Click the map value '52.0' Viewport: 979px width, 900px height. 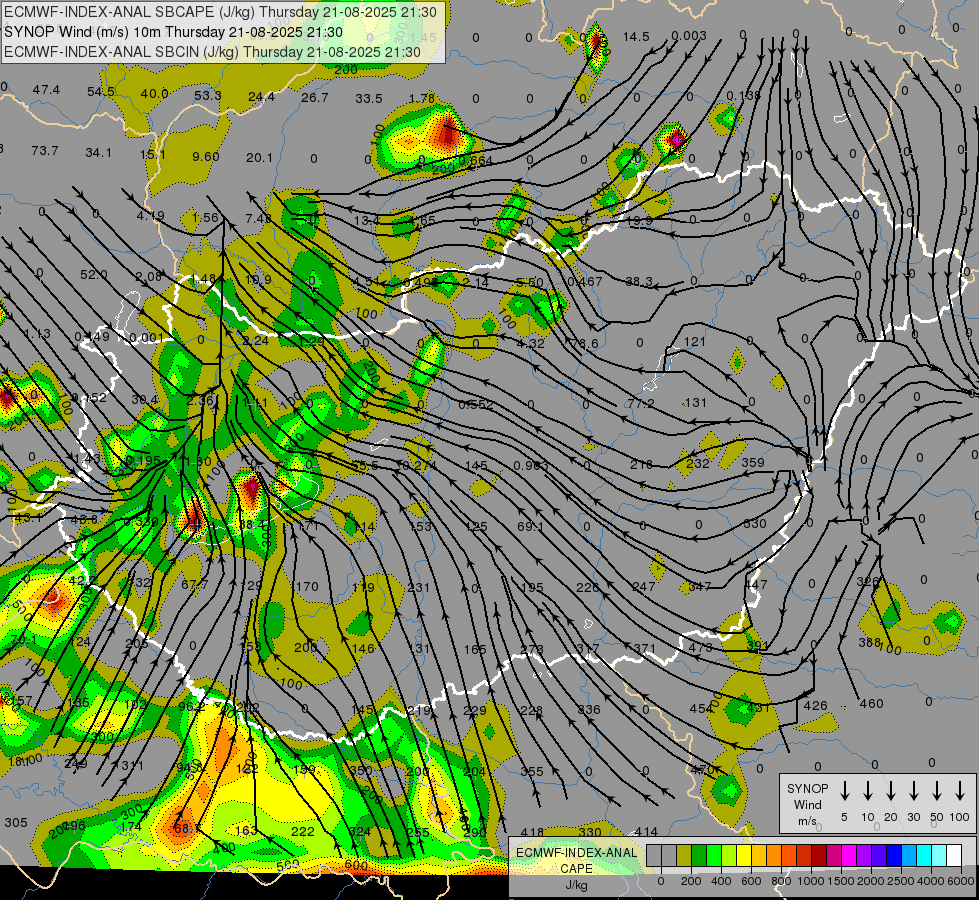(94, 275)
